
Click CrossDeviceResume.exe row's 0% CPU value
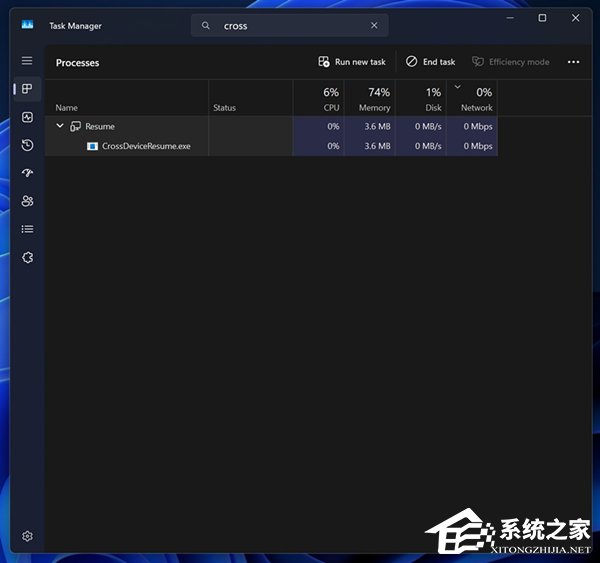[x=333, y=146]
